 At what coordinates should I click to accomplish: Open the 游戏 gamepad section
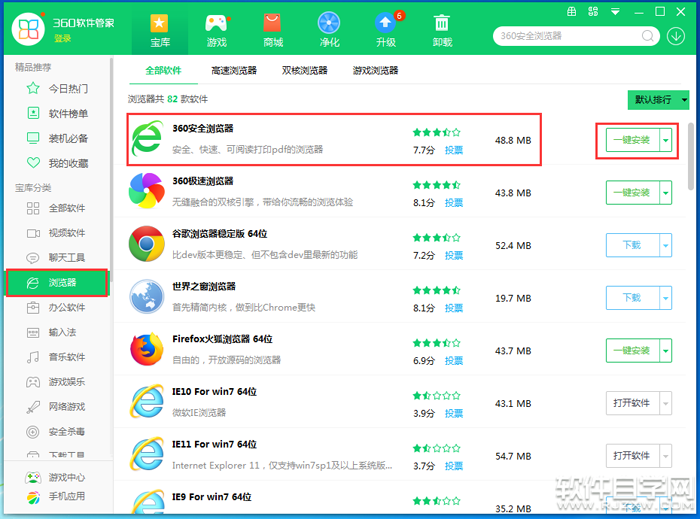[x=217, y=31]
